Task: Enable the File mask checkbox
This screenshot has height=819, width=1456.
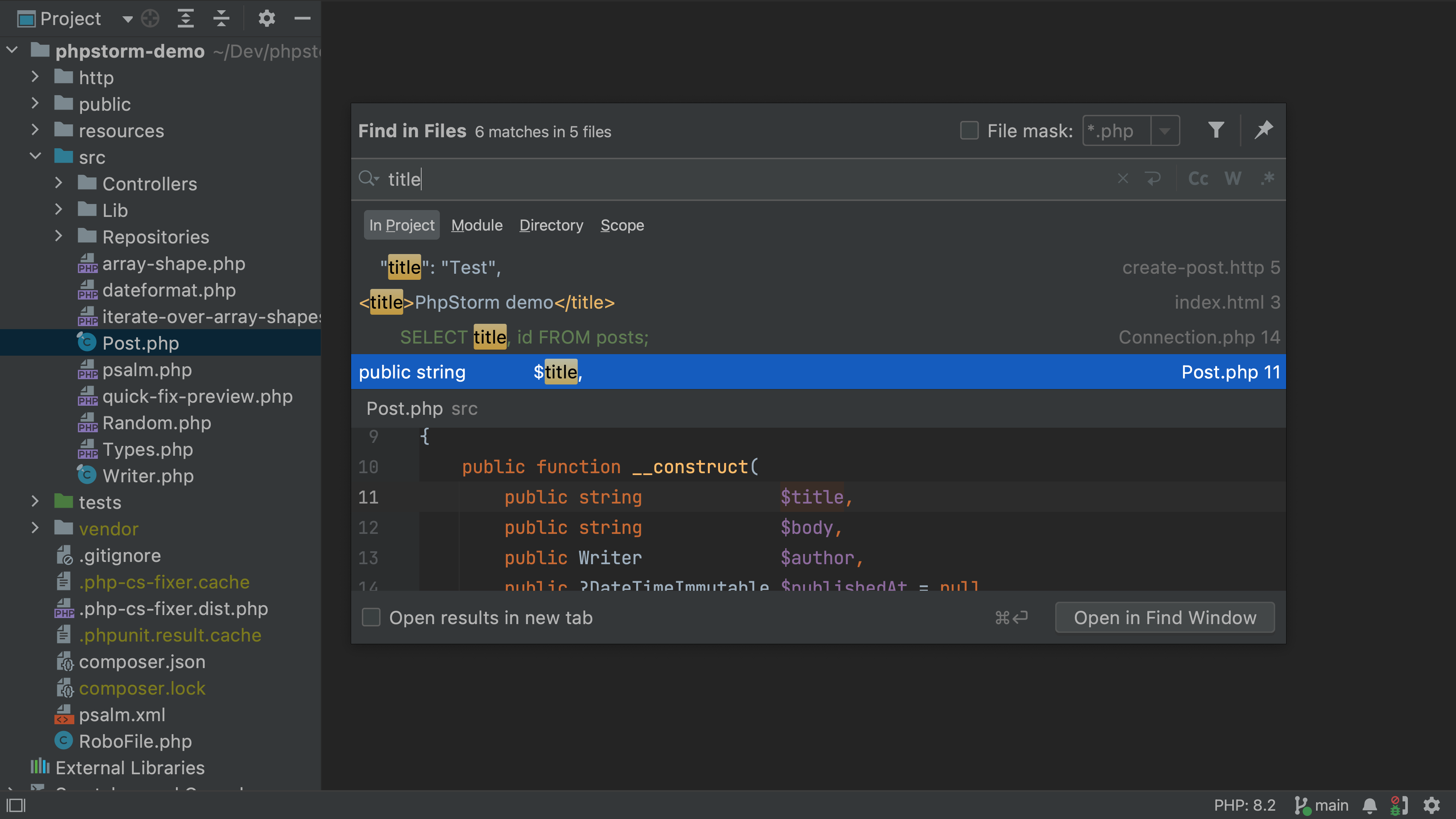Action: pyautogui.click(x=970, y=130)
